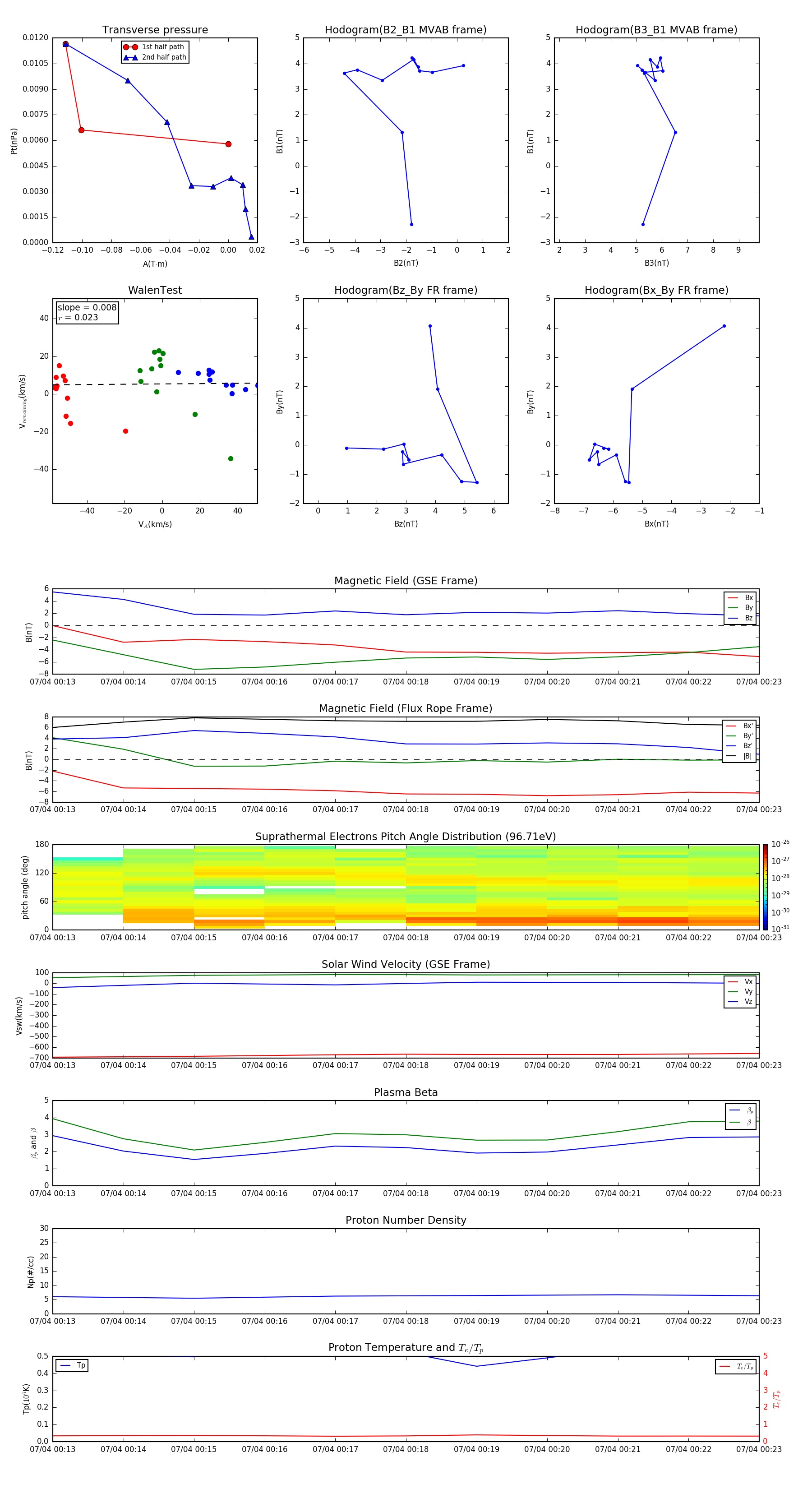812x1489 pixels.
Task: Click the 'Hodogram(Bx_By FR frame)' title
Action: click(x=656, y=290)
